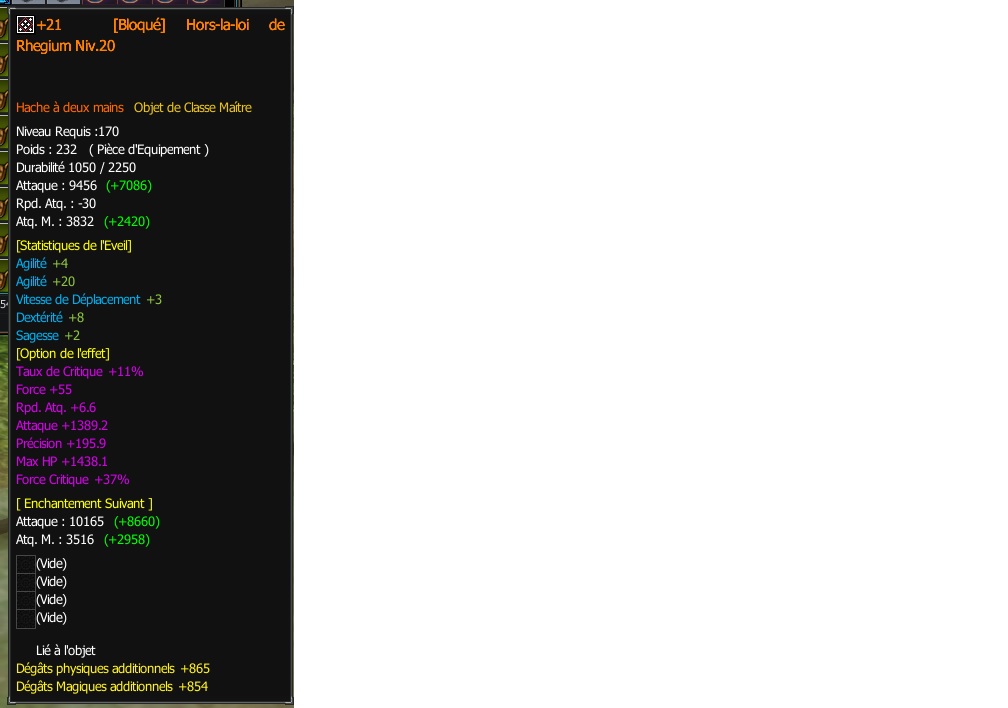The image size is (1008, 708).
Task: Click the 'Attaque +1389.2' option
Action: tap(62, 426)
